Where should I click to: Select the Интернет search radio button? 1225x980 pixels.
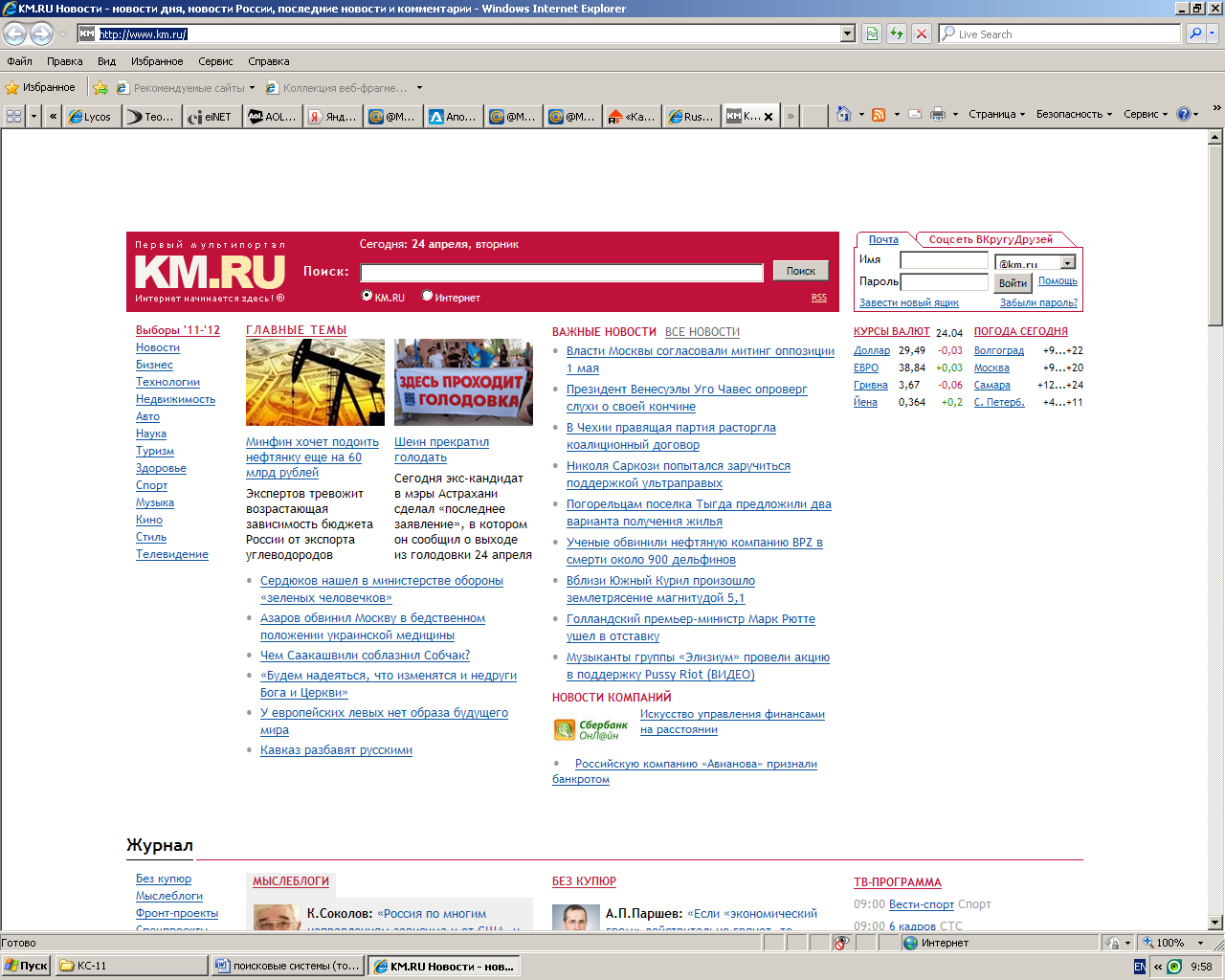point(427,296)
